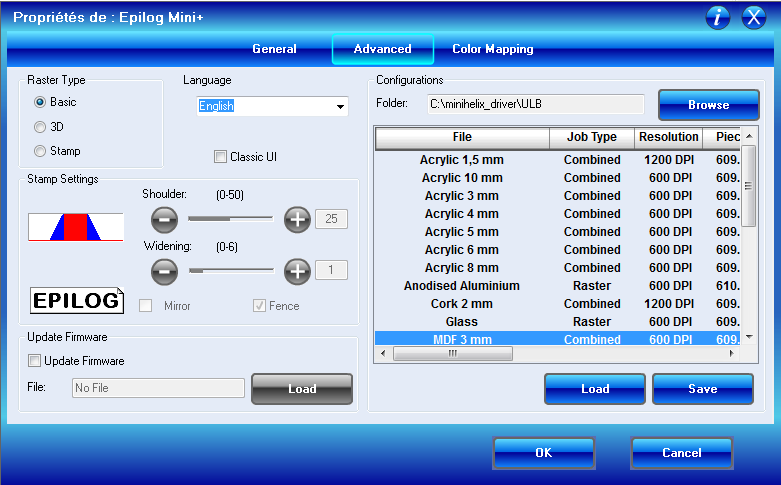The image size is (781, 485).
Task: Click Raster job type in Glass row
Action: (592, 322)
